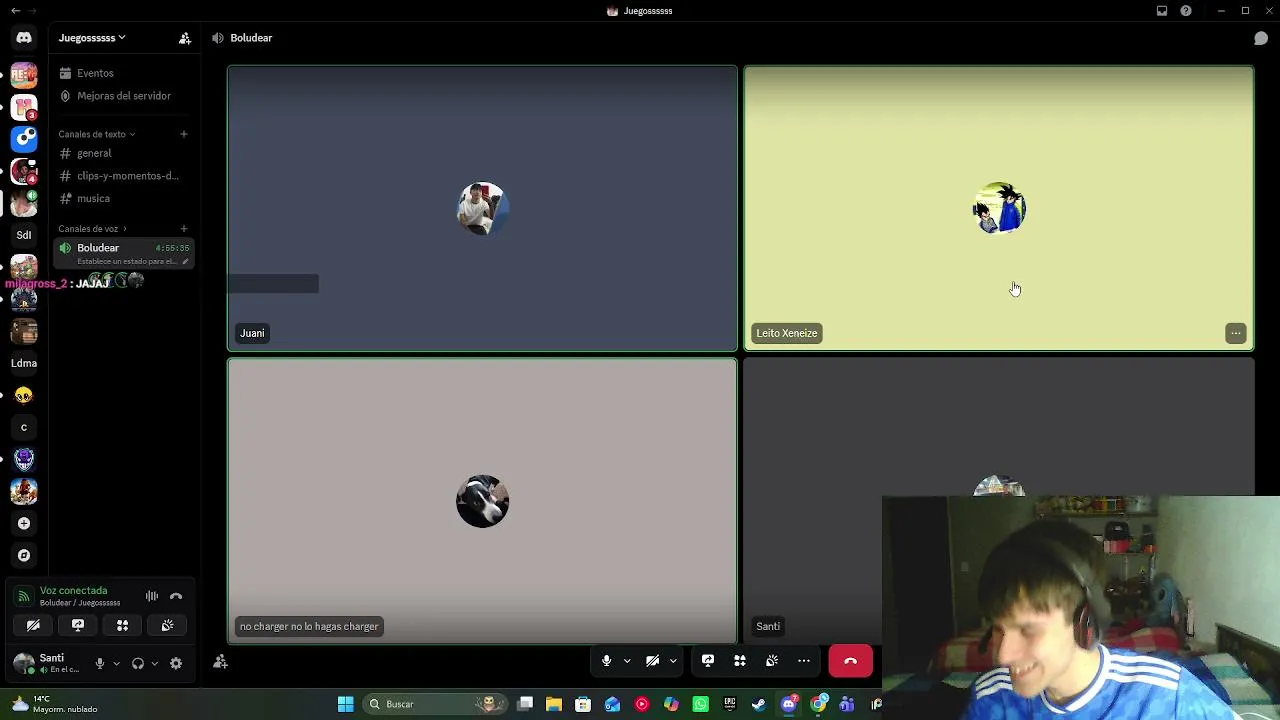
Task: Click the Buscar taskbar search box
Action: [433, 704]
